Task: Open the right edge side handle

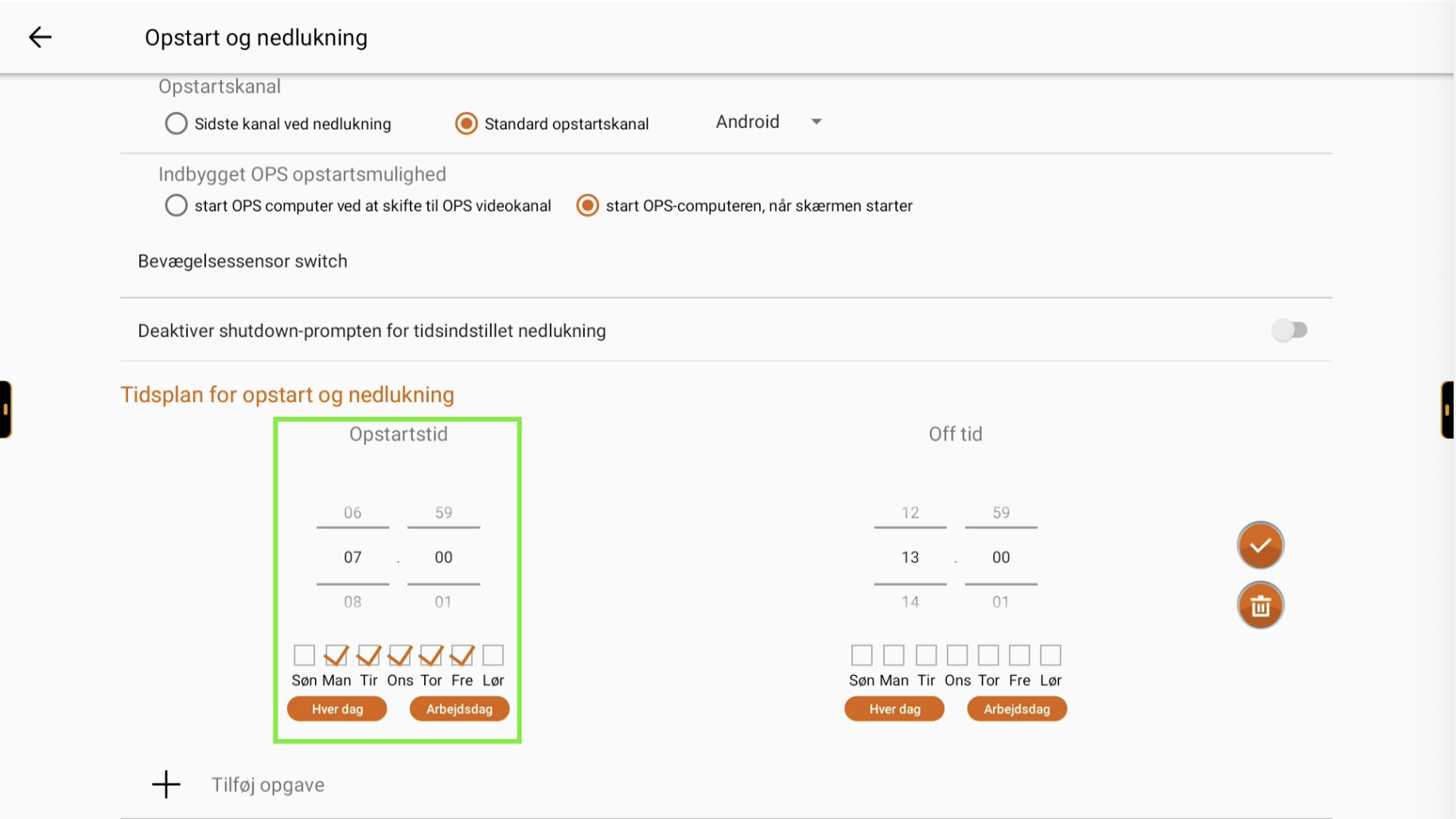Action: tap(1448, 409)
